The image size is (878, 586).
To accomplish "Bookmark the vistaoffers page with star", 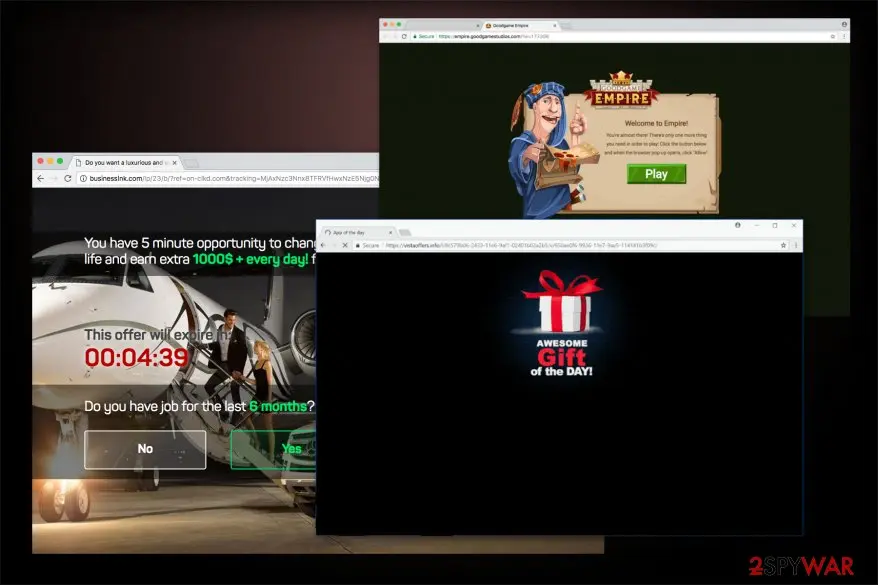I will [783, 245].
